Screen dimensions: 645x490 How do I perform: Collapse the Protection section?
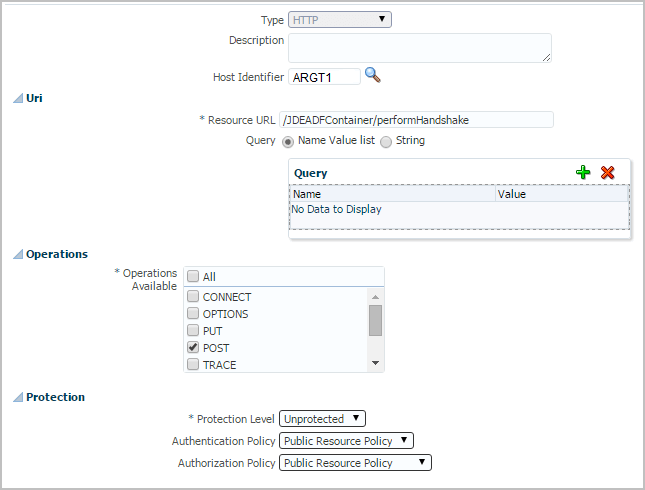tap(17, 397)
